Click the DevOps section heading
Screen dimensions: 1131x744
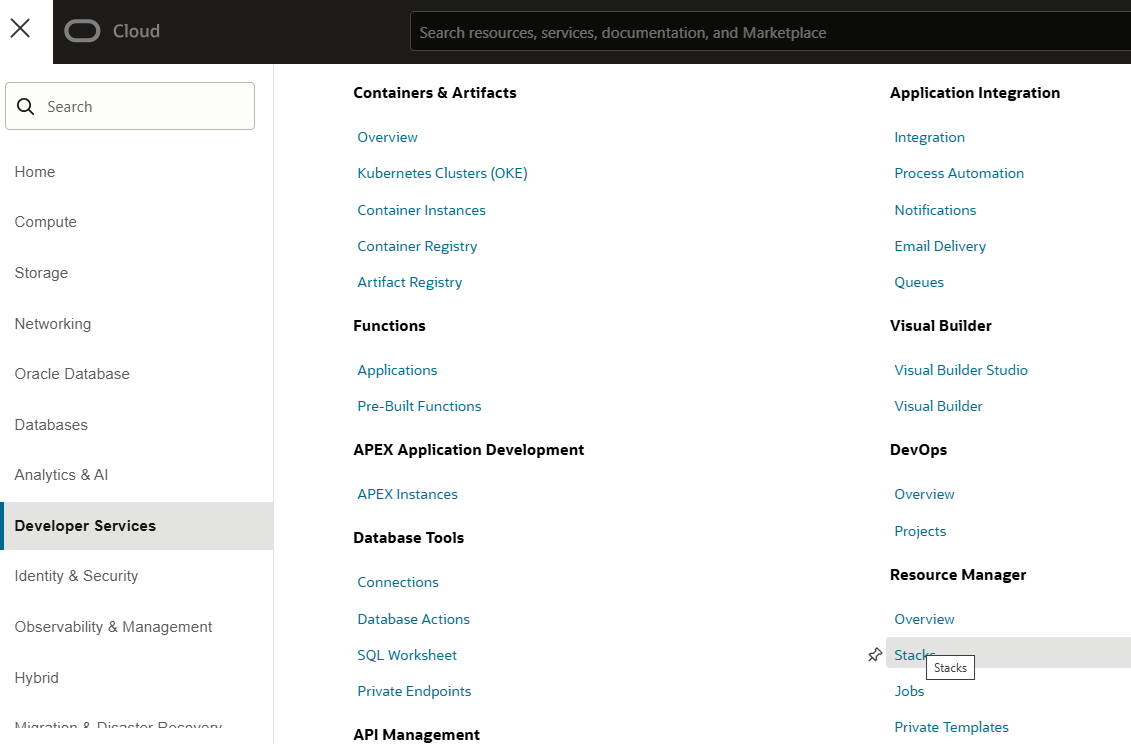pos(918,450)
